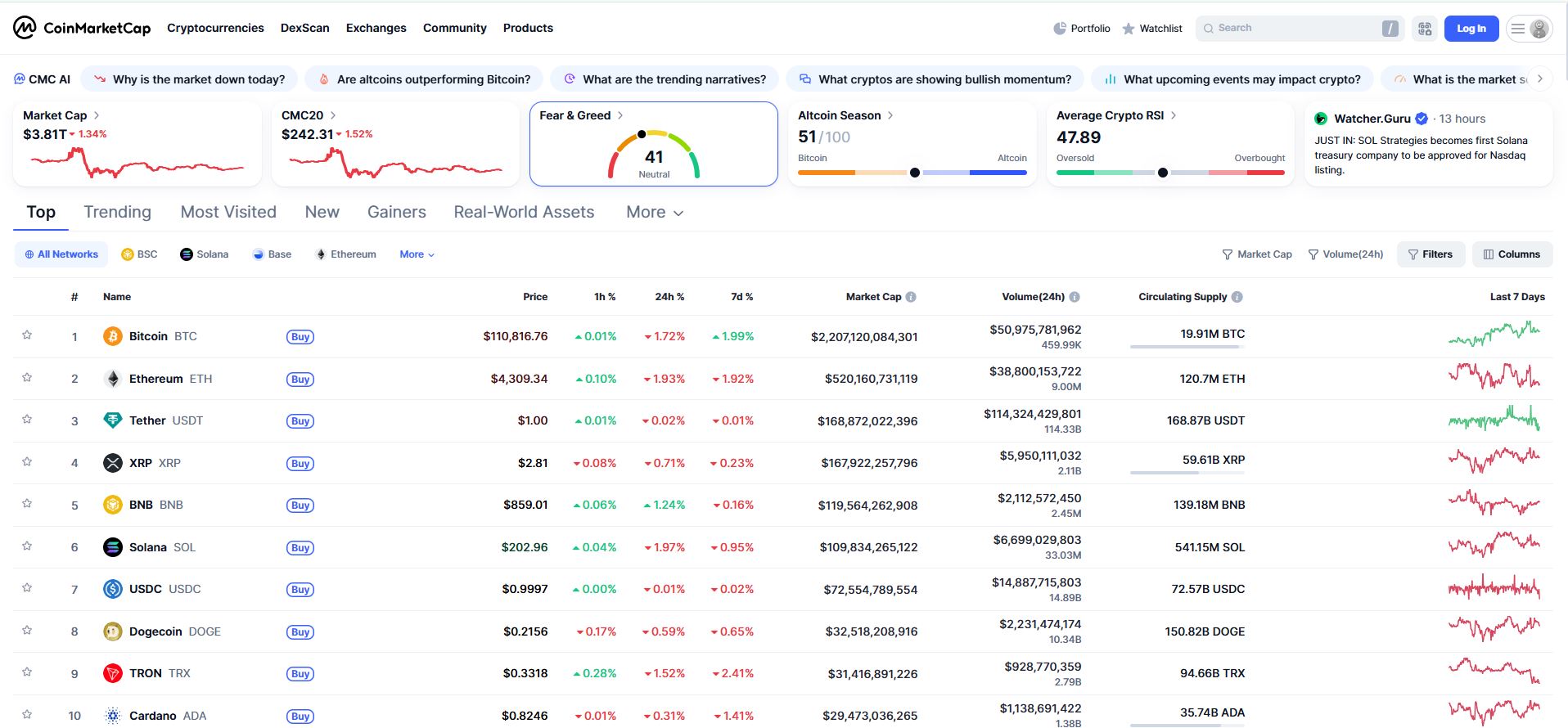The height and width of the screenshot is (728, 1568).
Task: Click the Average Crypto RSI slider
Action: 1170,173
